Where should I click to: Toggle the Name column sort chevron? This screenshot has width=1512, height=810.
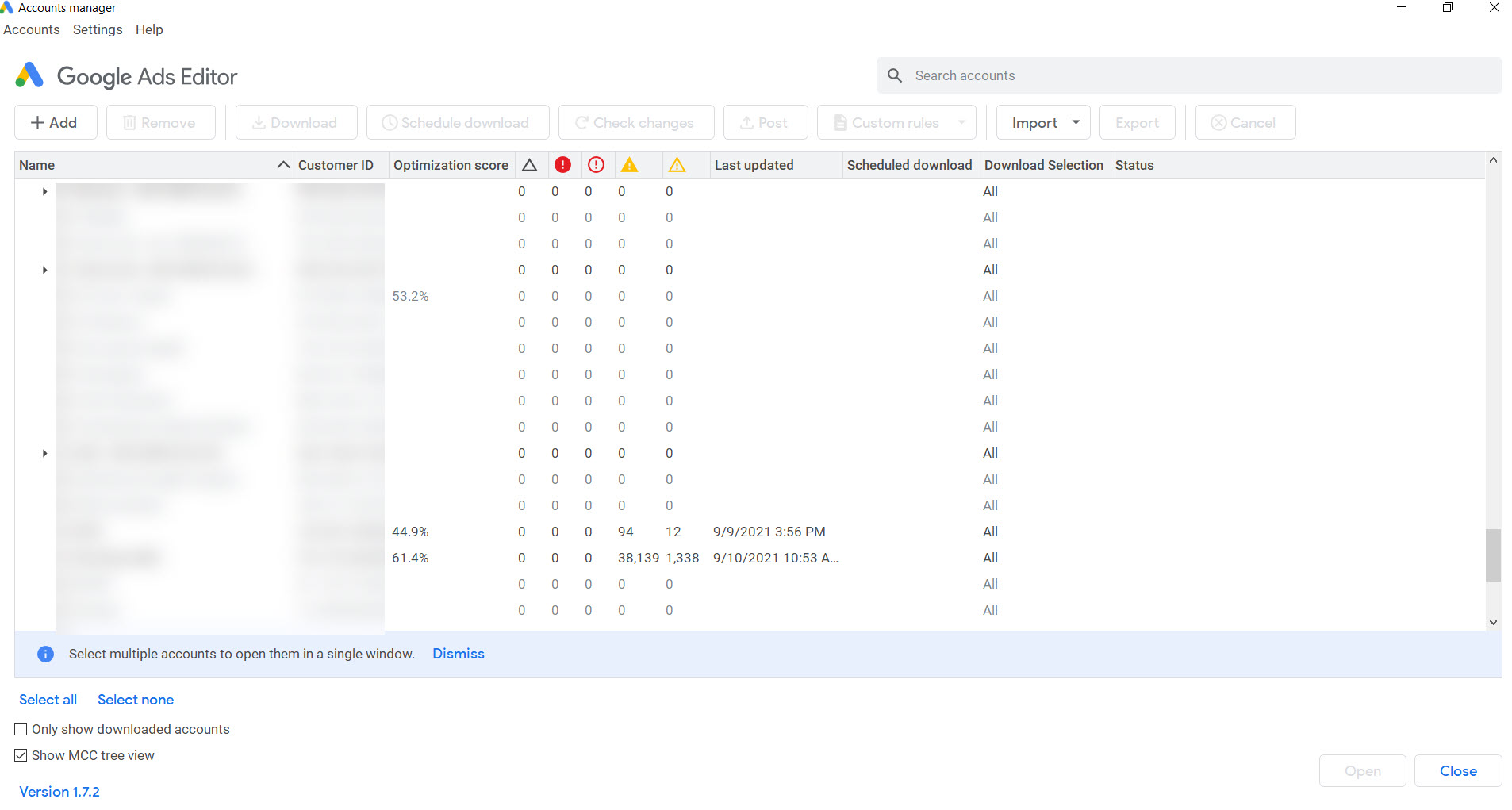[283, 164]
